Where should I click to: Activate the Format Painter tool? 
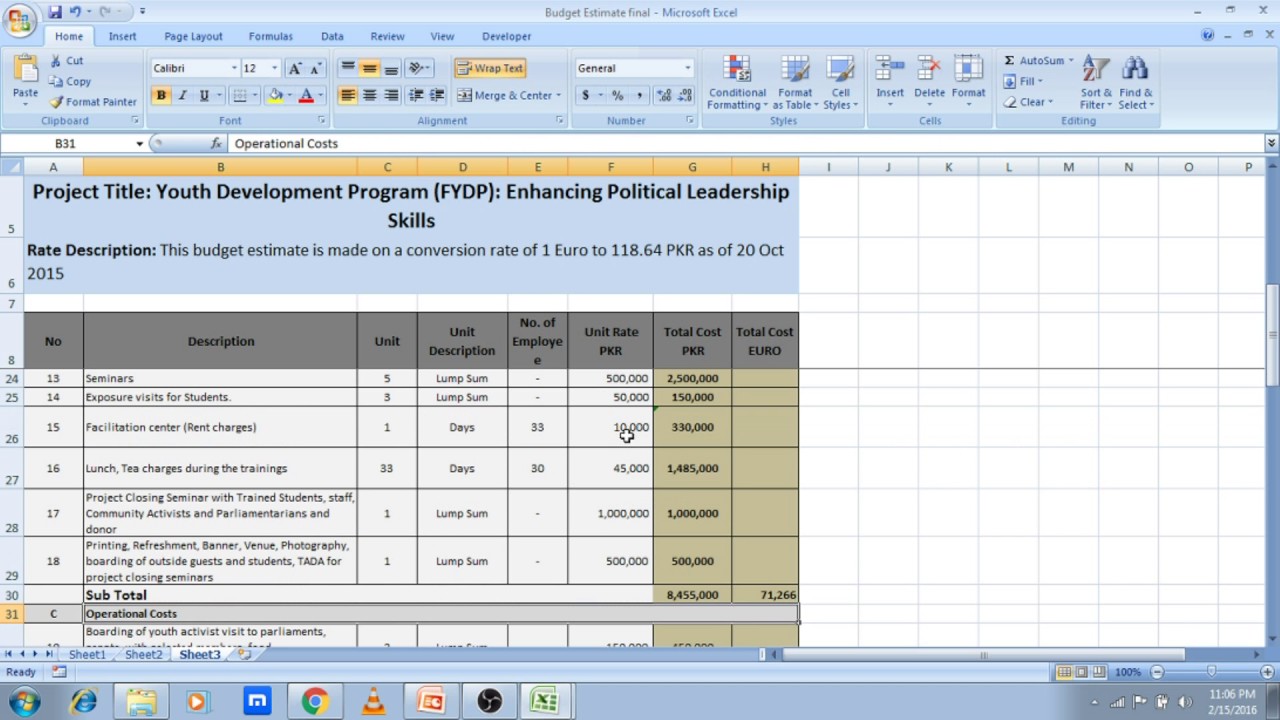tap(94, 102)
